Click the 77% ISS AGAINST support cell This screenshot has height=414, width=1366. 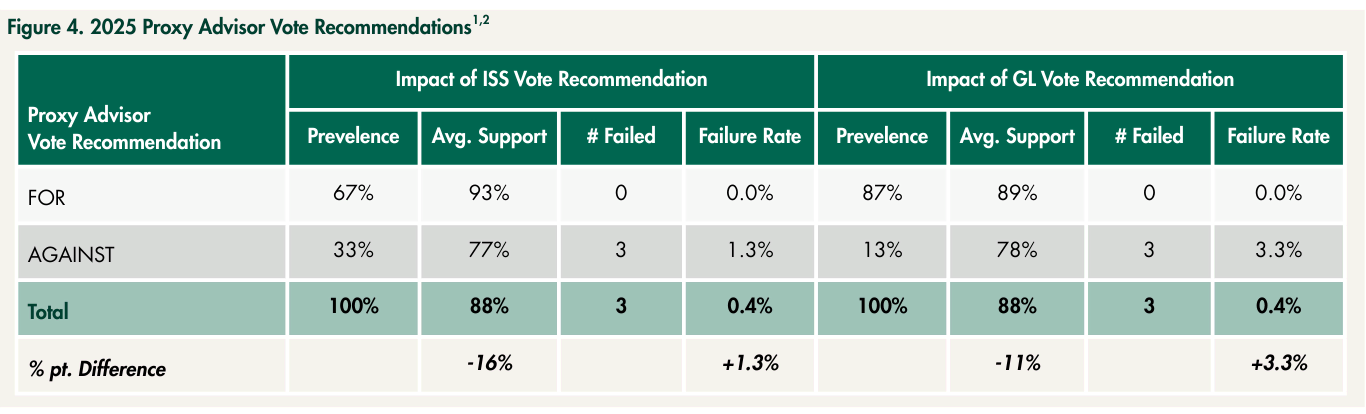point(489,253)
